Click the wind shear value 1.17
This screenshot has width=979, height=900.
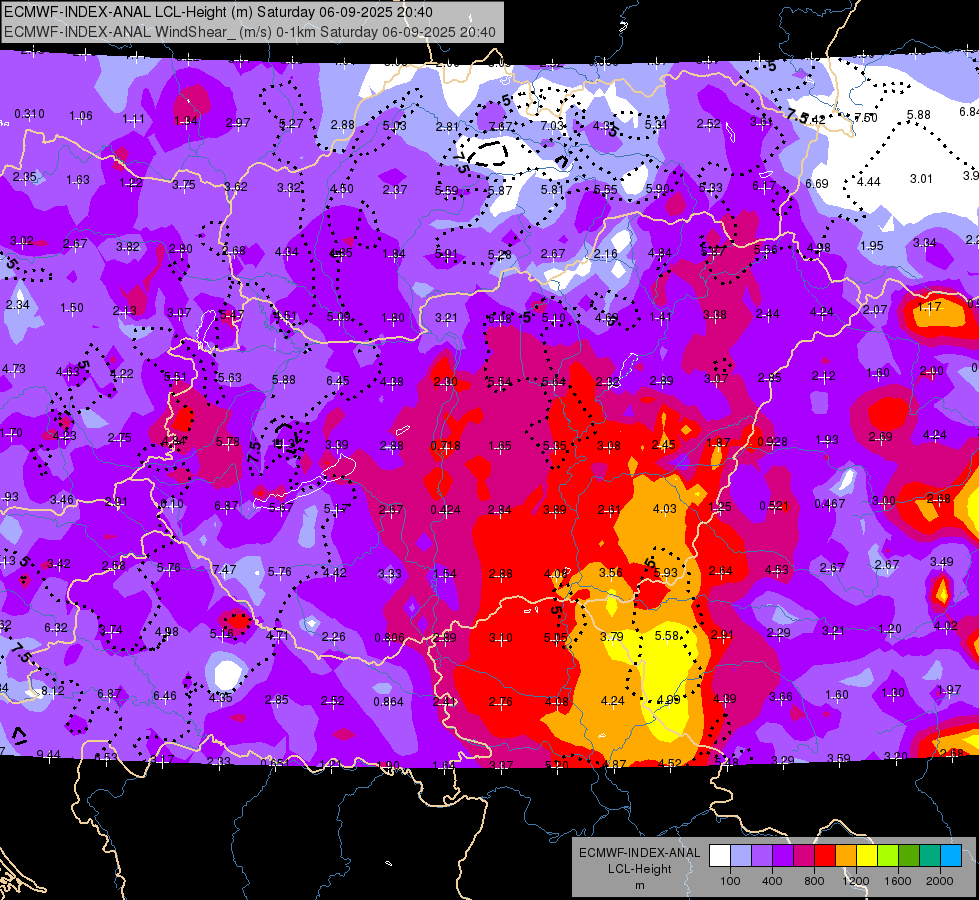click(x=930, y=306)
